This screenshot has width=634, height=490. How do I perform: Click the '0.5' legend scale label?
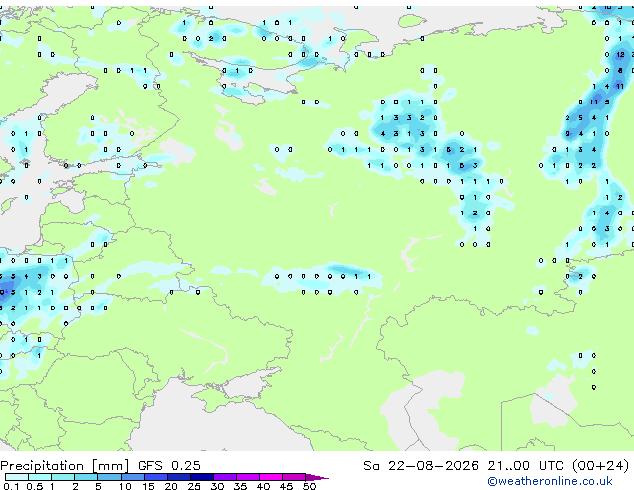click(x=35, y=486)
